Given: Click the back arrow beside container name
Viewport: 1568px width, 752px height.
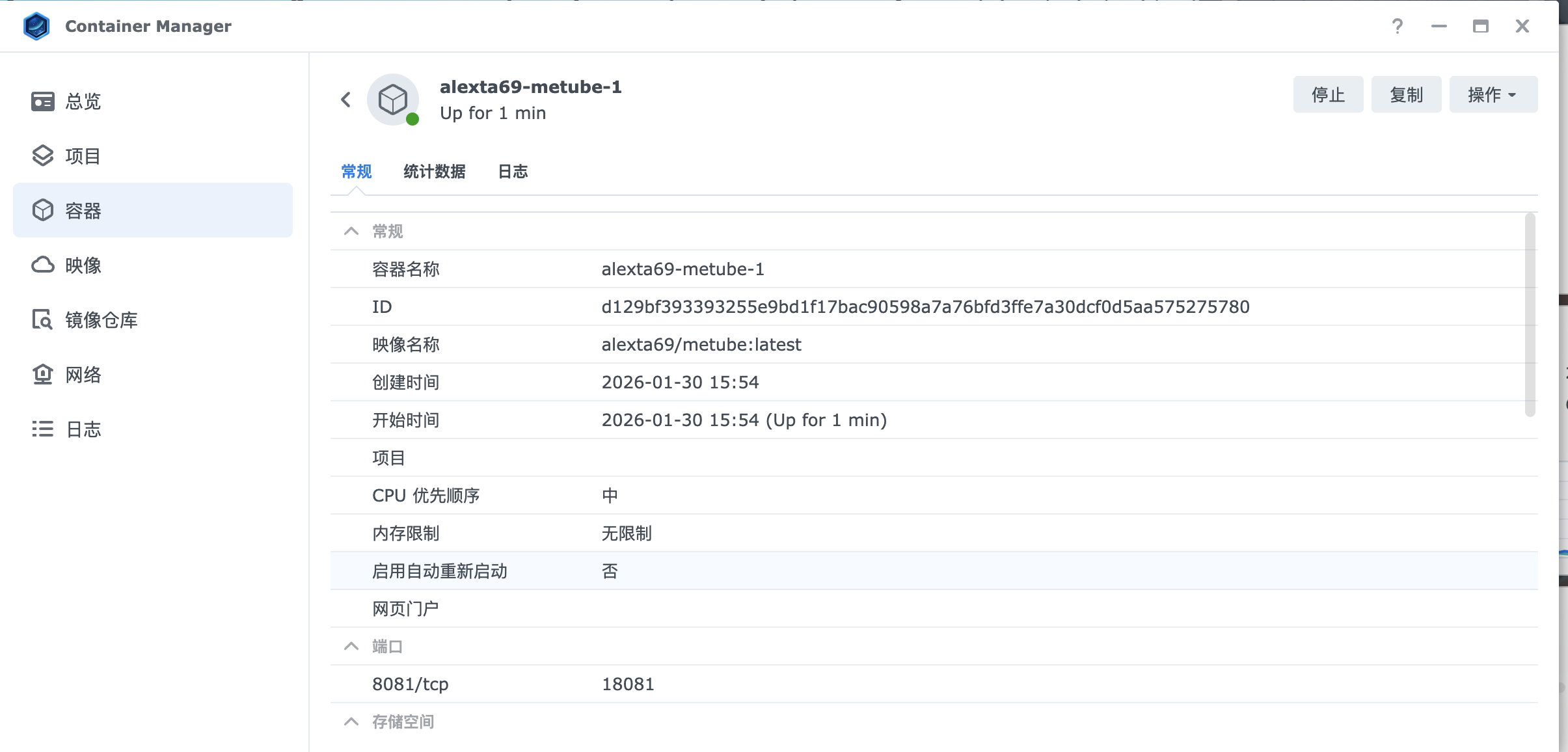Looking at the screenshot, I should pos(346,100).
